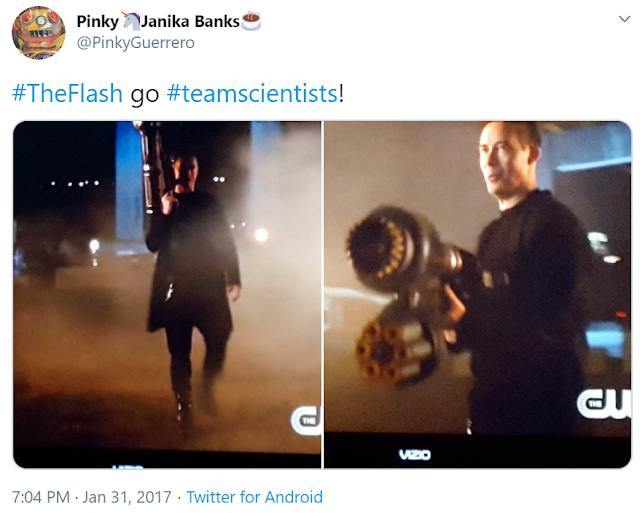The width and height of the screenshot is (640, 513).
Task: Open the #TheFlash hashtag link
Action: 67,93
